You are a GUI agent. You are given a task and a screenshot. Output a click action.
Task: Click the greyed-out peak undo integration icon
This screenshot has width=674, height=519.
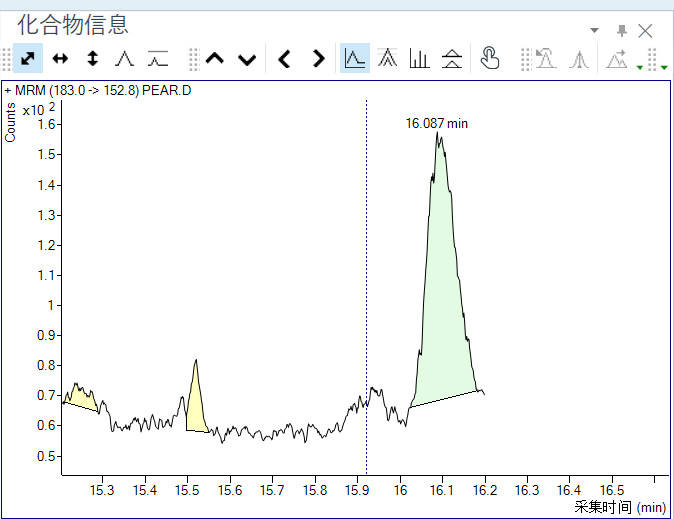(546, 58)
